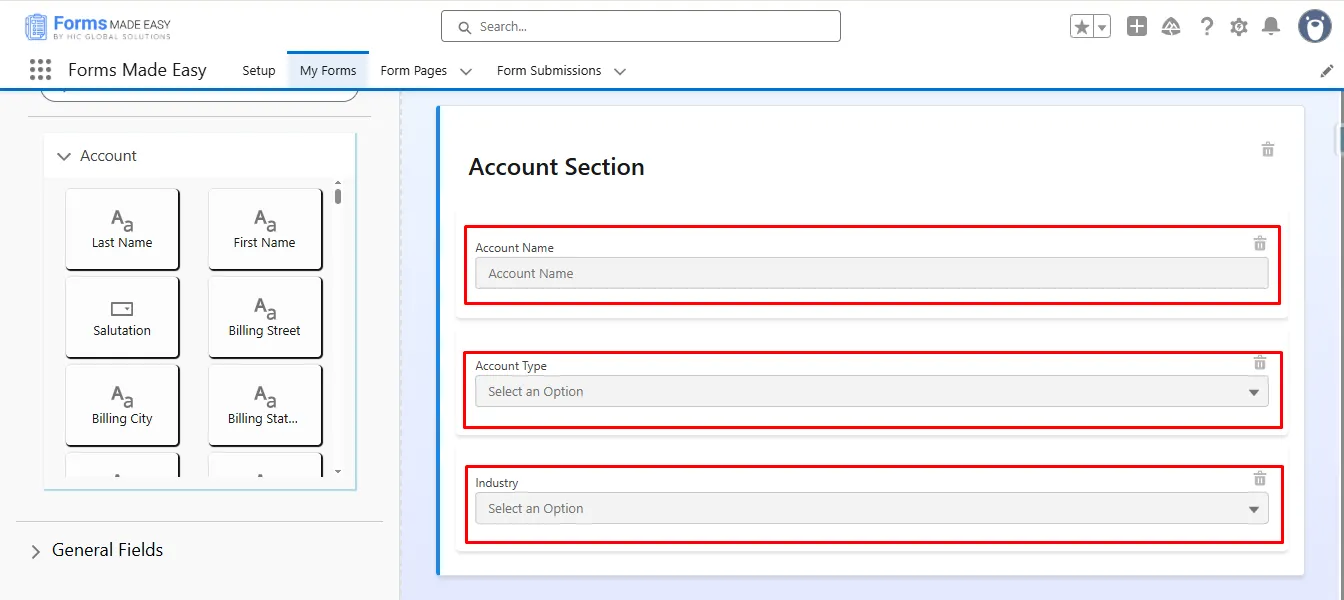This screenshot has height=600, width=1344.
Task: Open the Industry Select an Option dropdown
Action: pyautogui.click(x=871, y=509)
